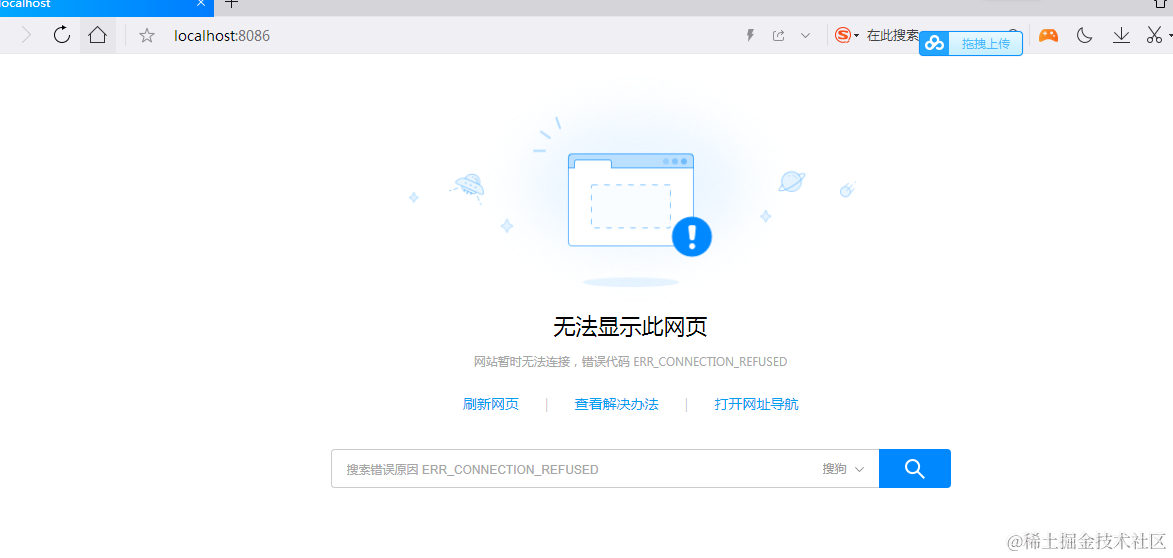
Task: Click the Baidu cloud upload icon
Action: [934, 43]
